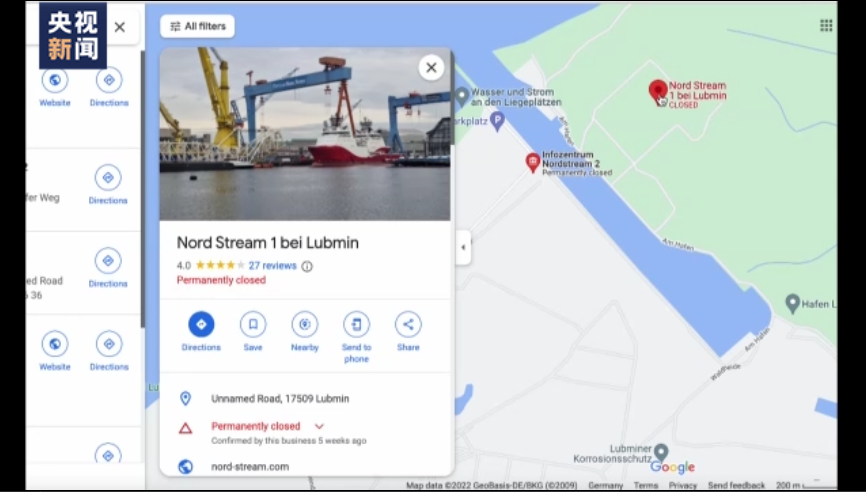The height and width of the screenshot is (492, 866).
Task: Click the Permanently closed status under rating
Action: [x=221, y=280]
